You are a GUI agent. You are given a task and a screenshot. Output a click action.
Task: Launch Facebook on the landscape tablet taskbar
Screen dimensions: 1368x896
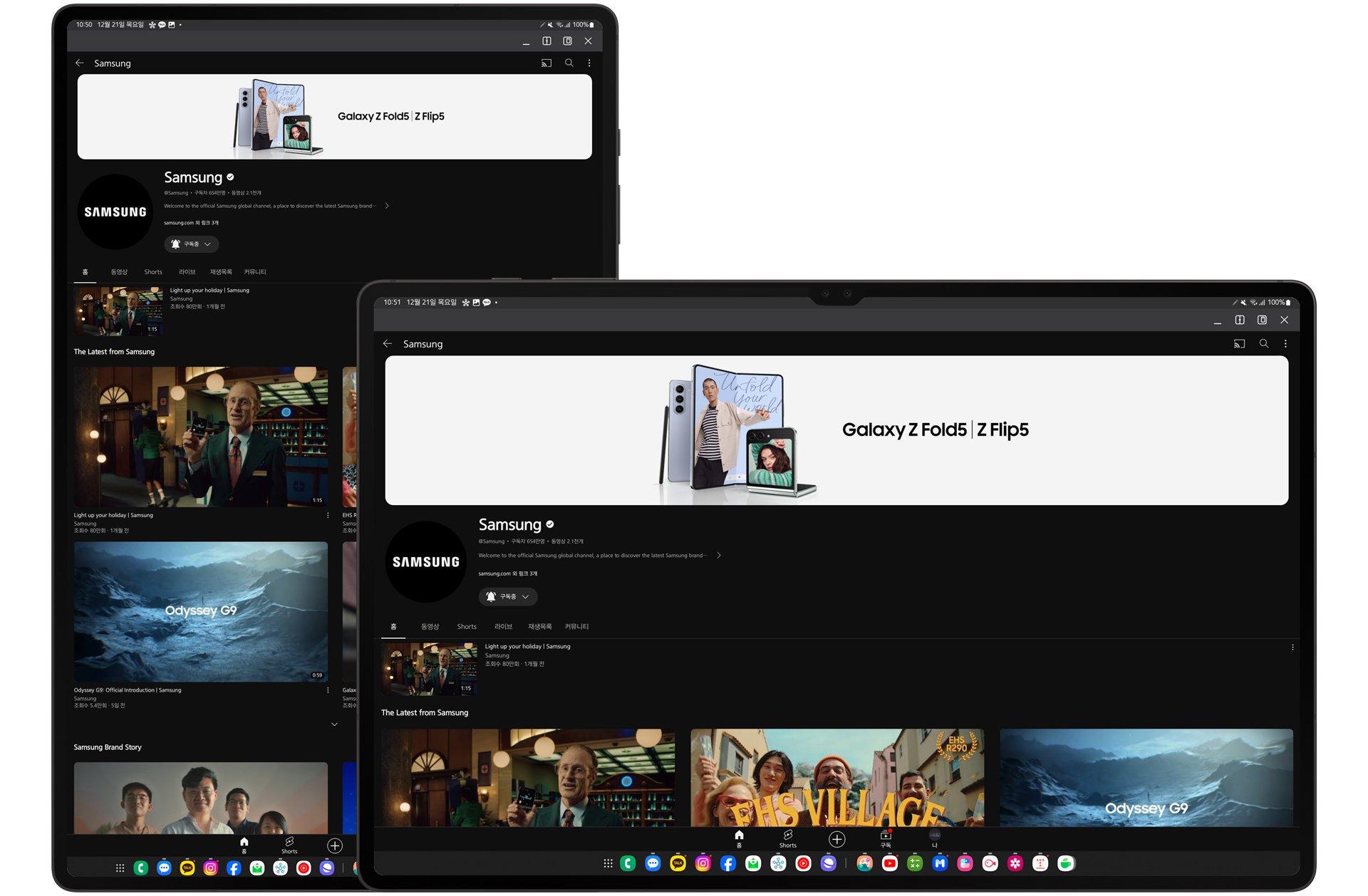[728, 863]
